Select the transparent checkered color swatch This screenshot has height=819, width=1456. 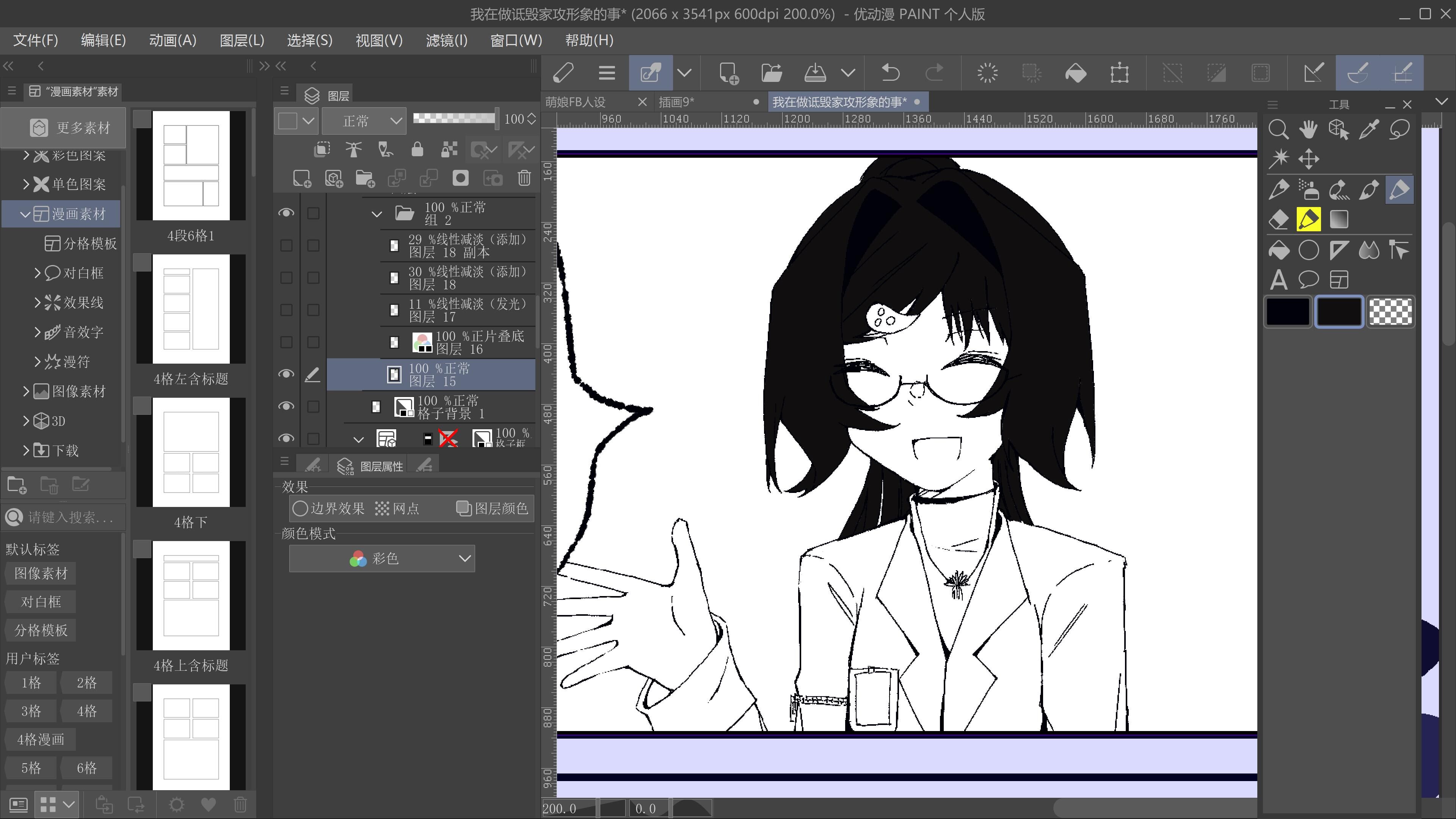[1390, 311]
